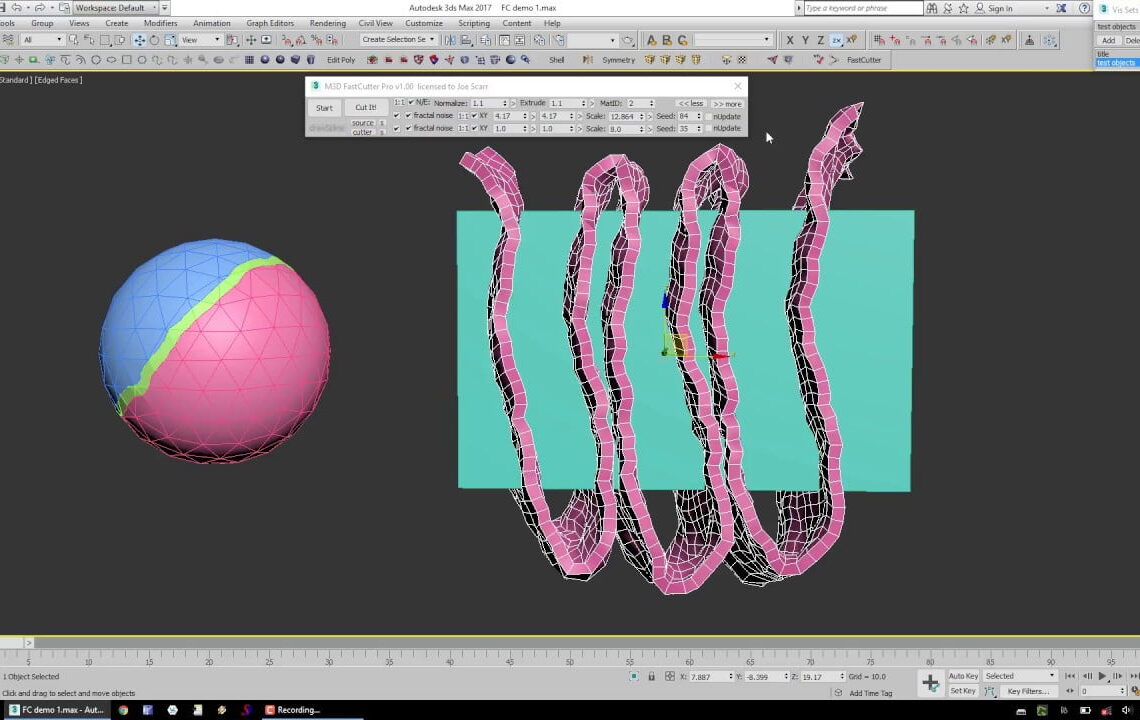Open the selection filter dropdown showing All
Viewport: 1140px width, 720px height.
[x=60, y=39]
